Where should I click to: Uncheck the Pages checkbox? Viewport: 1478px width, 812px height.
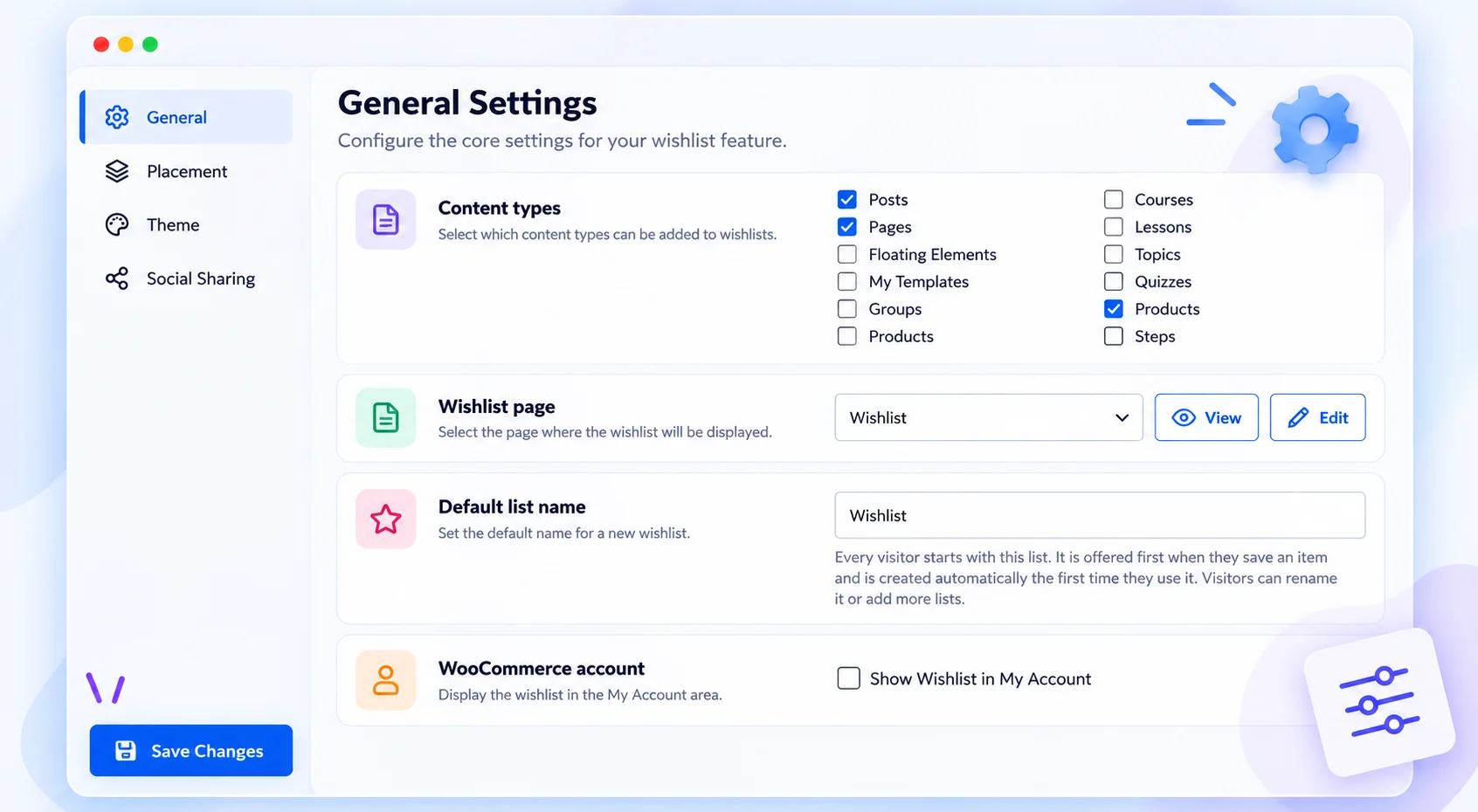(846, 227)
